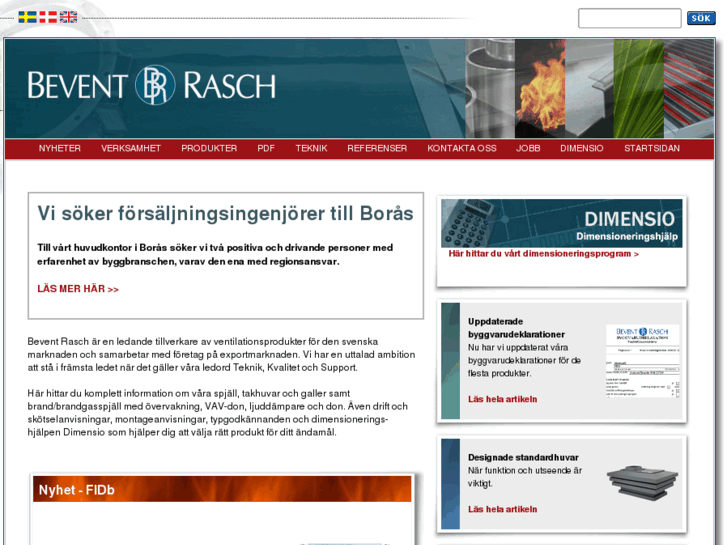
Task: Open Läs hela artikeln under byggvarudeklarationer
Action: (502, 399)
